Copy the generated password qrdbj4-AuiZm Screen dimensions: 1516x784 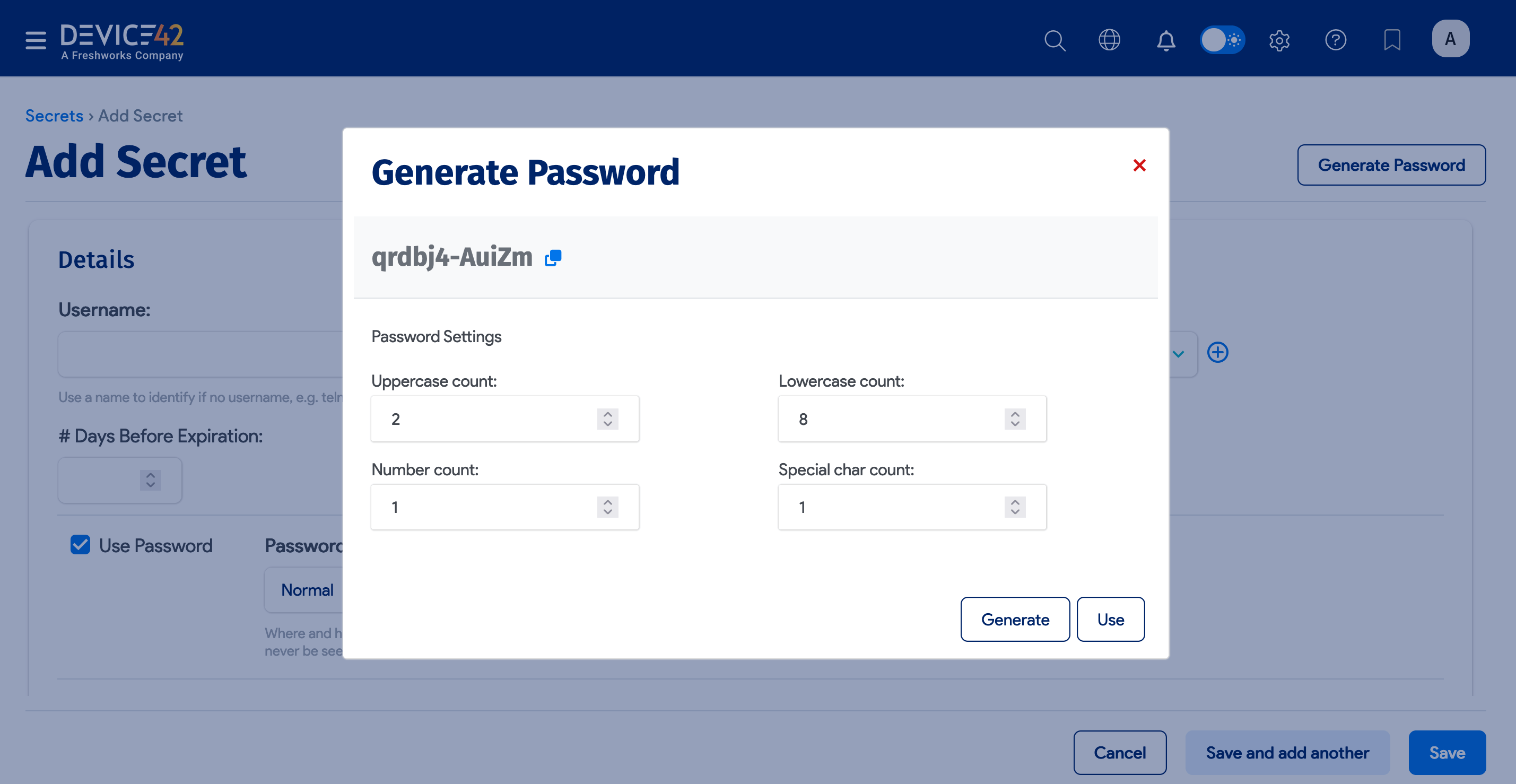(x=553, y=258)
